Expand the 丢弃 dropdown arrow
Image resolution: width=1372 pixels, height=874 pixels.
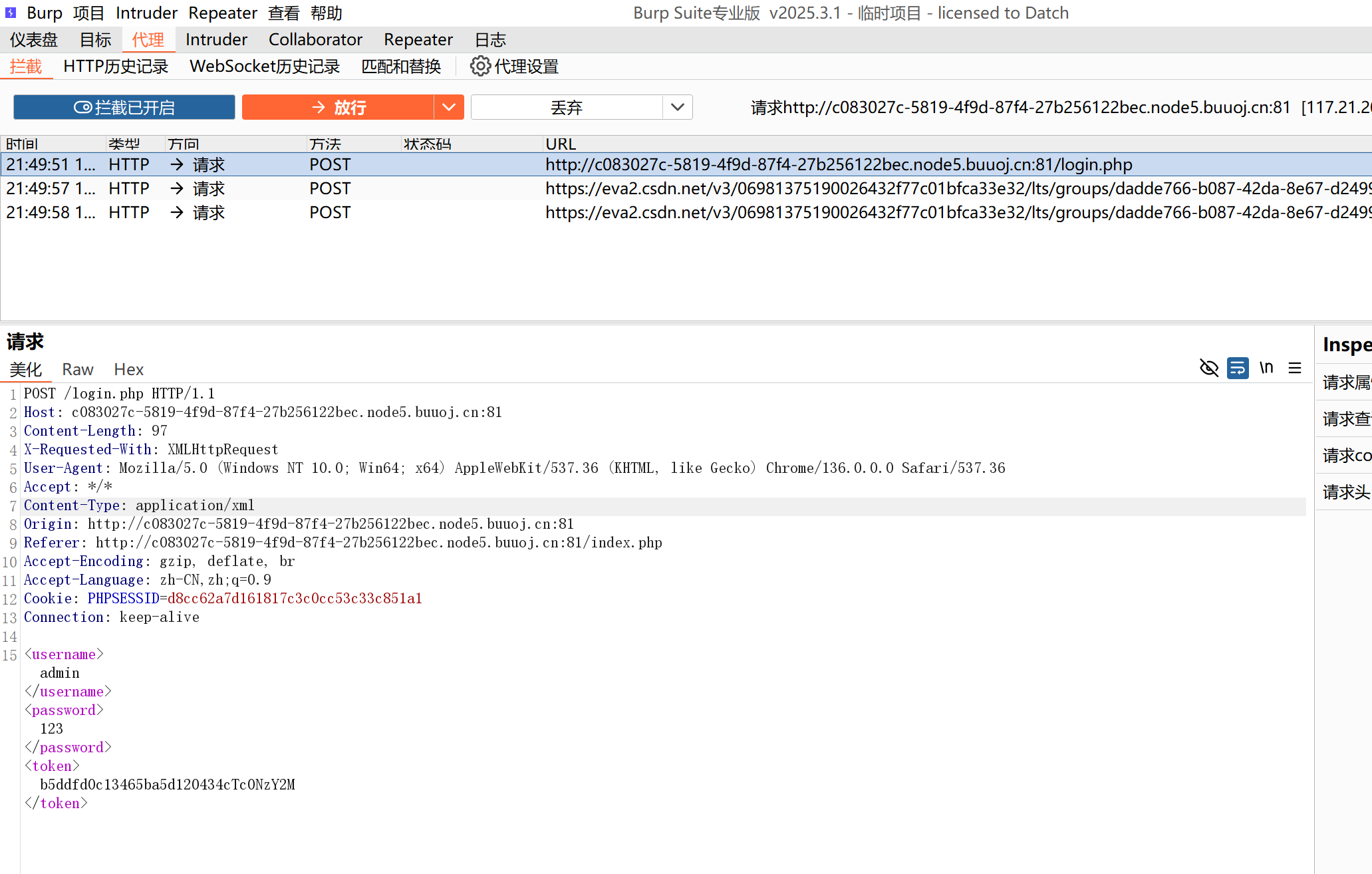click(x=678, y=107)
